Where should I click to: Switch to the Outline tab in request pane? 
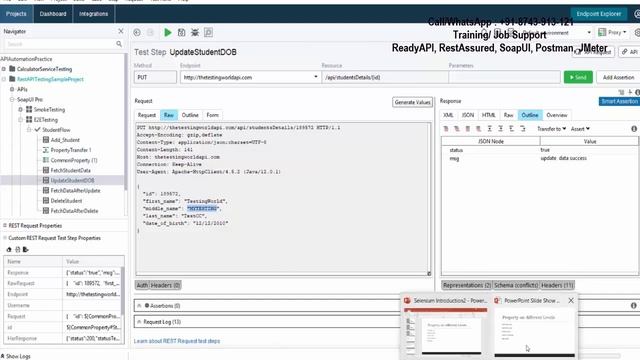click(x=190, y=115)
